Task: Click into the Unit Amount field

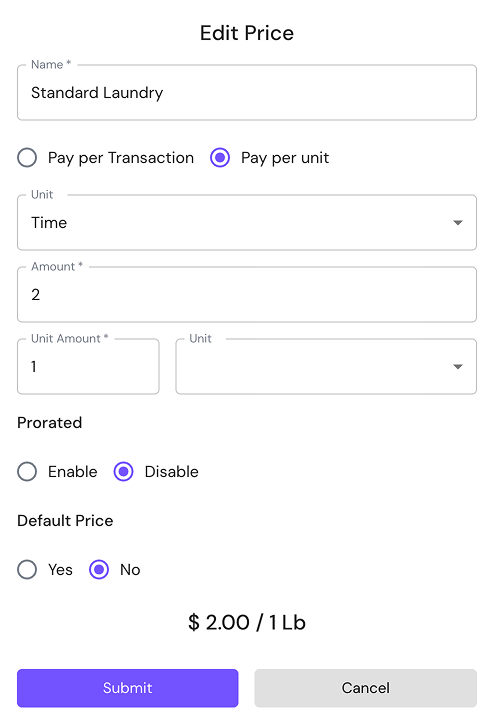Action: [88, 366]
